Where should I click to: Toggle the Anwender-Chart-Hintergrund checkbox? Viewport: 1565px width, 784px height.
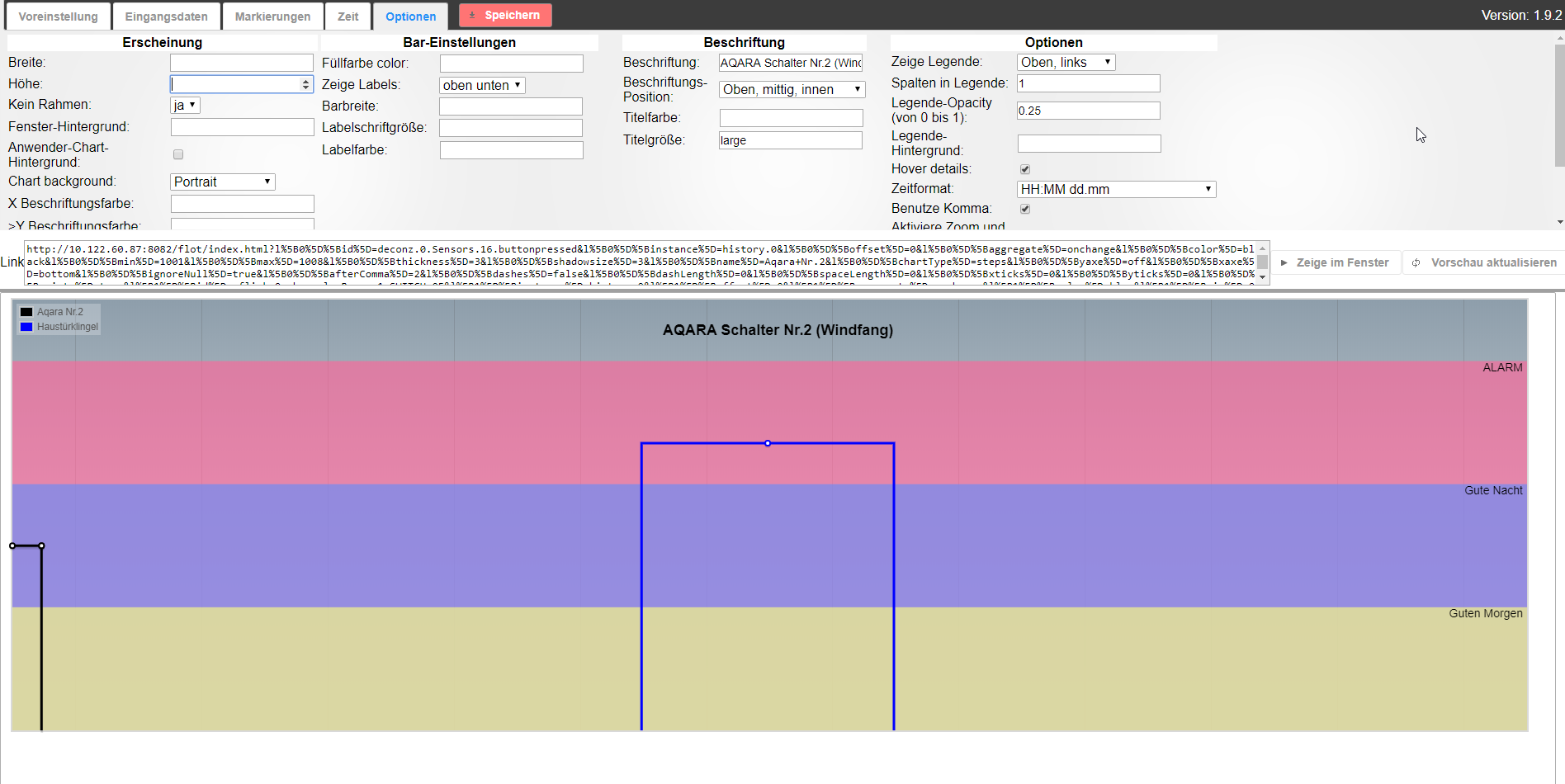coord(178,154)
